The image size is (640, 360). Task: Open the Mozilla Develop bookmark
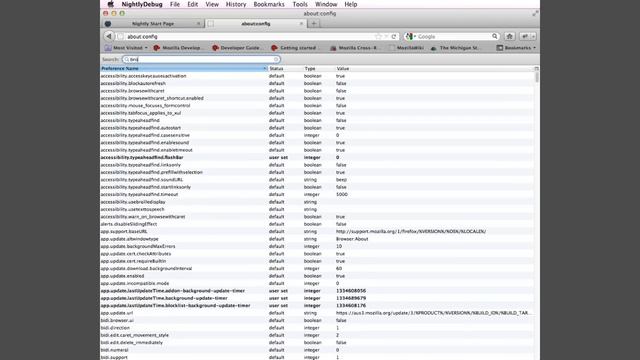(x=177, y=48)
